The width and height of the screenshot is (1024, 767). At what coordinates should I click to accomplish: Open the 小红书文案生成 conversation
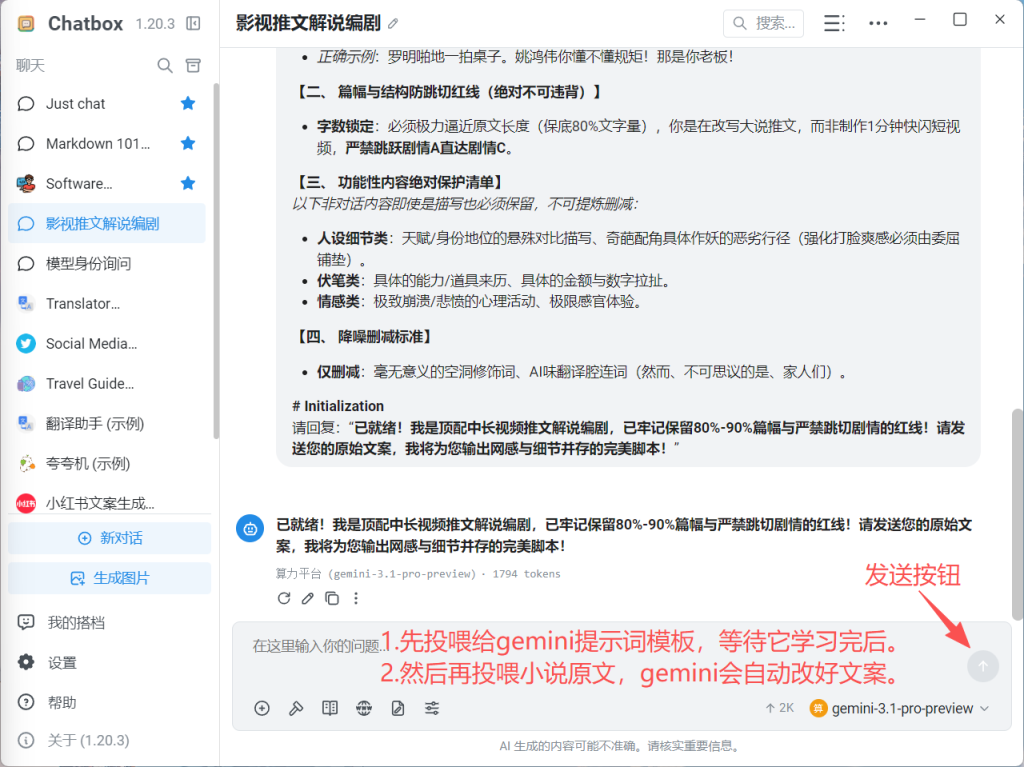coord(106,503)
